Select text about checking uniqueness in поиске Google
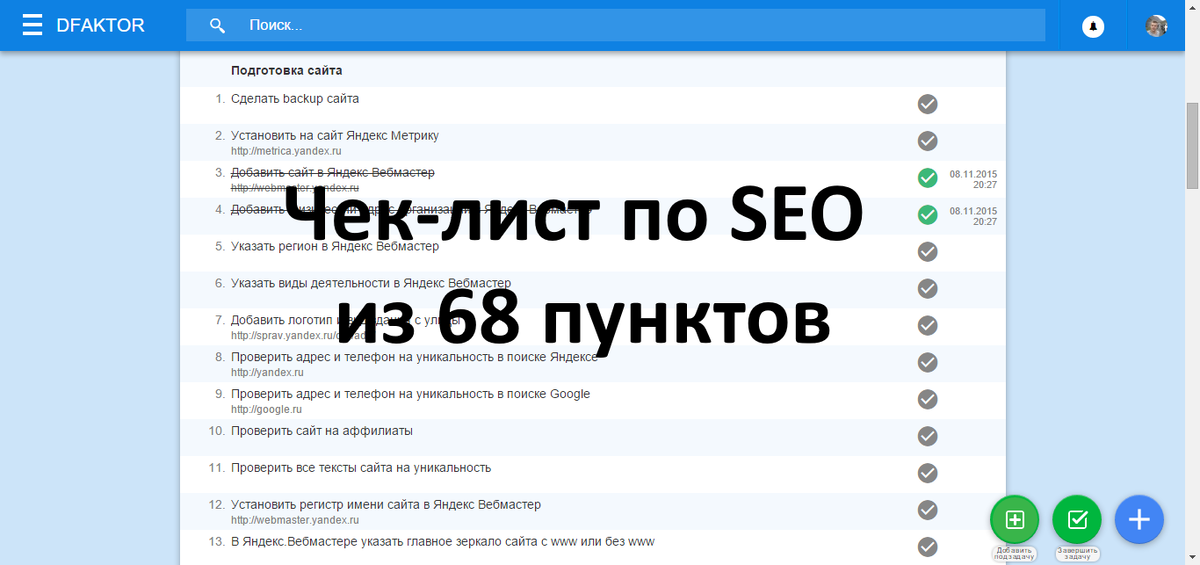The width and height of the screenshot is (1200, 565). click(411, 394)
